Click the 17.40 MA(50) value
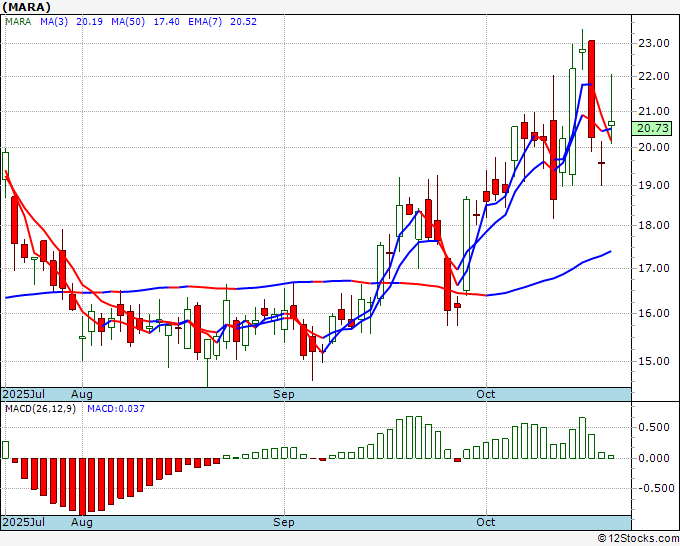The height and width of the screenshot is (546, 680). click(167, 22)
